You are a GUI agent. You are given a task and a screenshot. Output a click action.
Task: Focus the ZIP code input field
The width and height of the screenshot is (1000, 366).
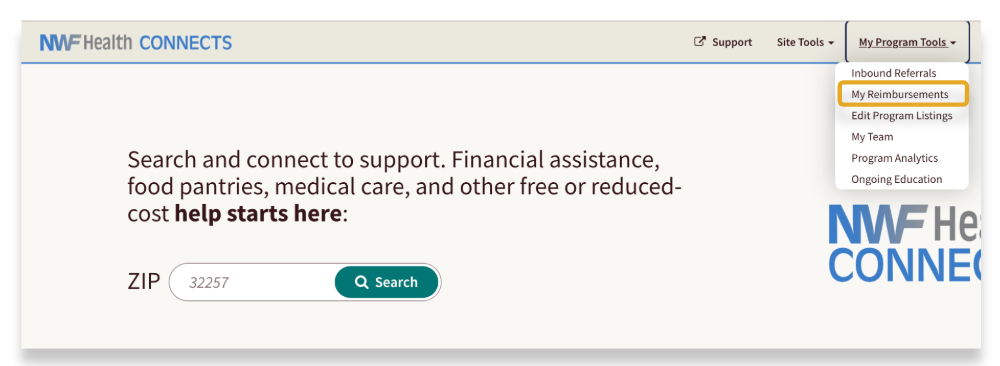(x=253, y=282)
